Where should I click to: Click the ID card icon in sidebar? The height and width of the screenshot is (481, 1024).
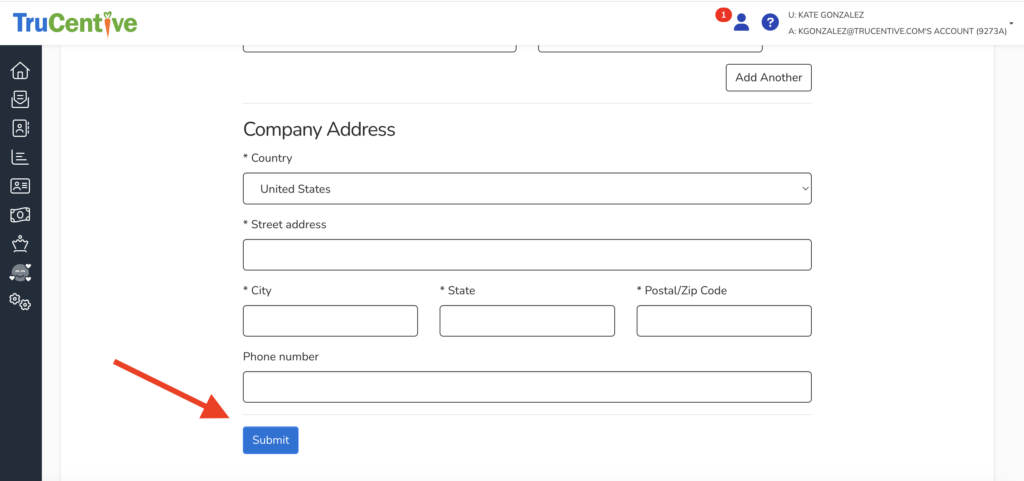pos(20,186)
